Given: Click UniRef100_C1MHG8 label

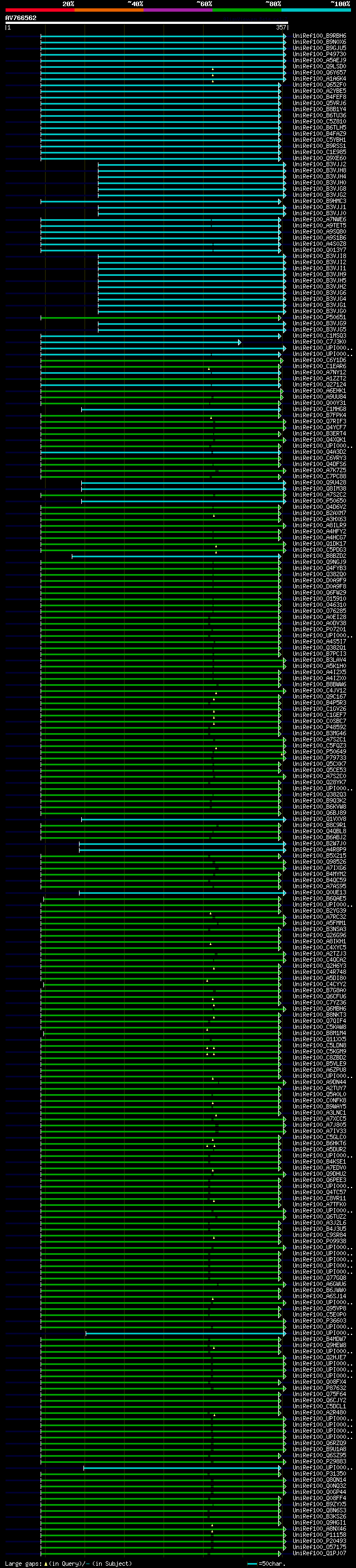Looking at the screenshot, I should [x=319, y=409].
